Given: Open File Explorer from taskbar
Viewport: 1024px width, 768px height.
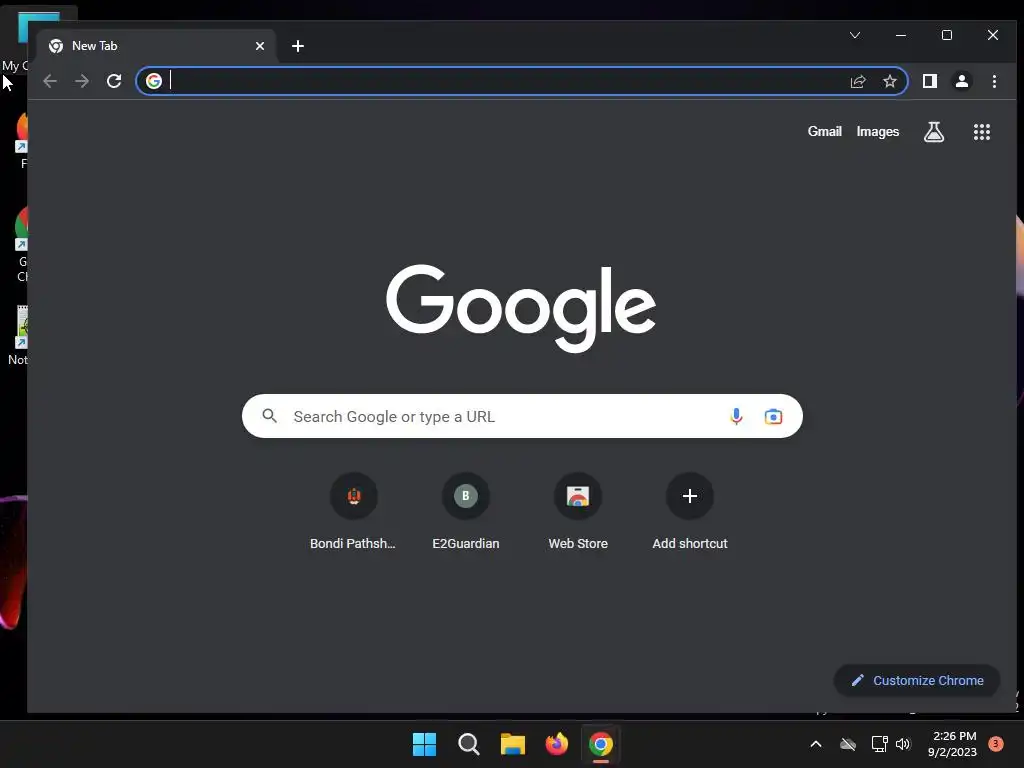Looking at the screenshot, I should [x=513, y=744].
